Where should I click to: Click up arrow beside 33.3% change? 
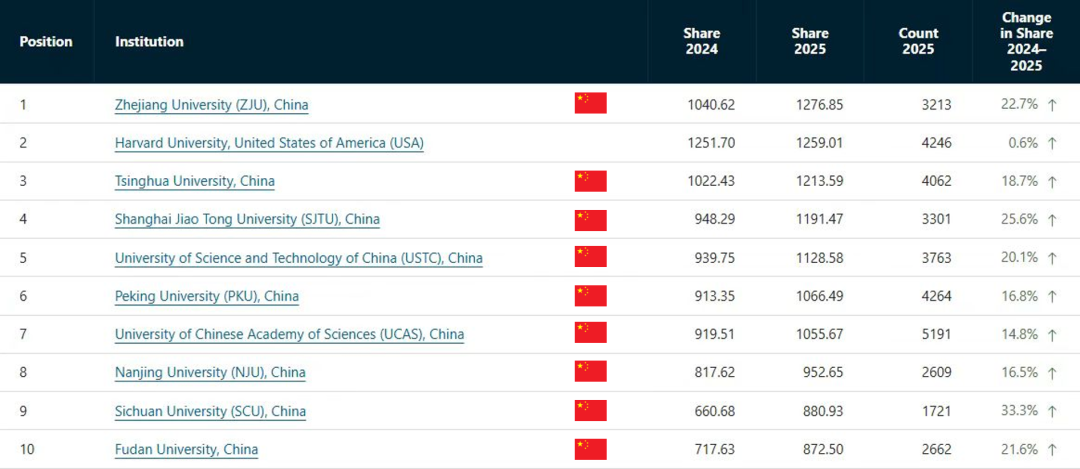(1052, 411)
